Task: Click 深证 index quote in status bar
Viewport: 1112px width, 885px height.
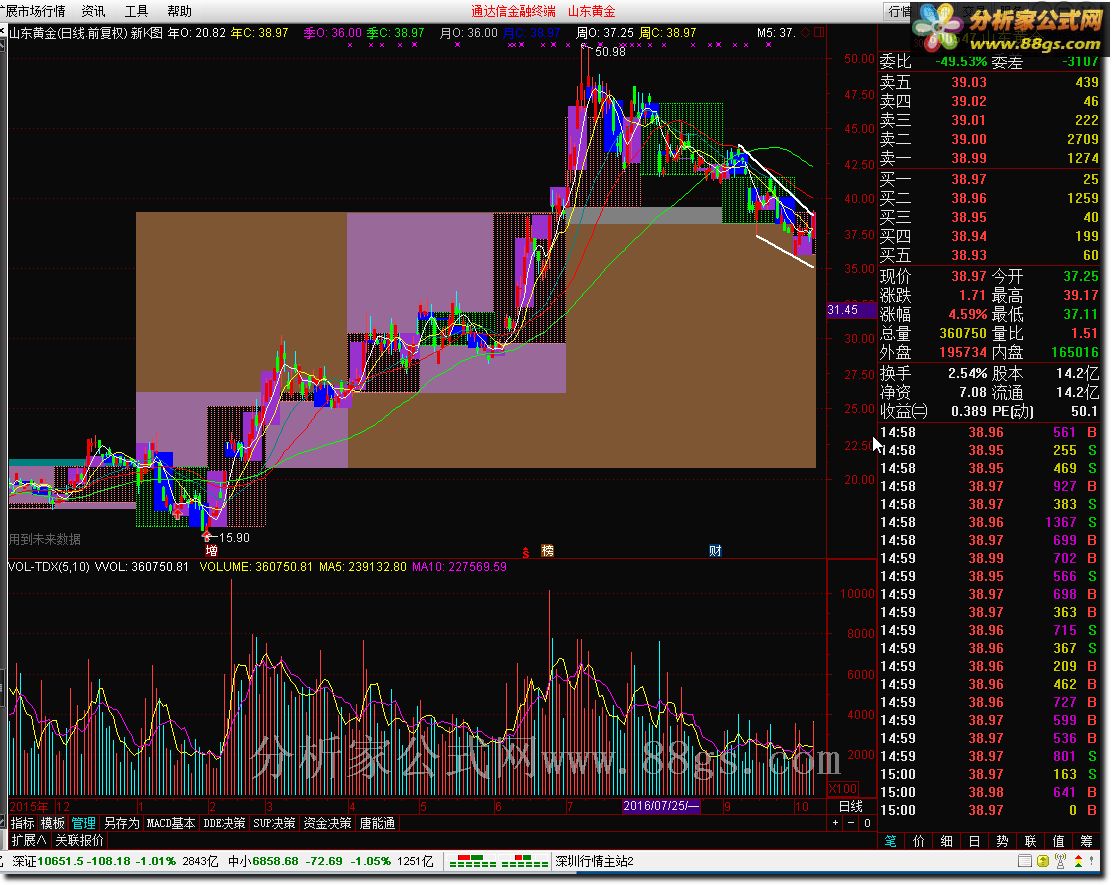Action: coord(115,862)
